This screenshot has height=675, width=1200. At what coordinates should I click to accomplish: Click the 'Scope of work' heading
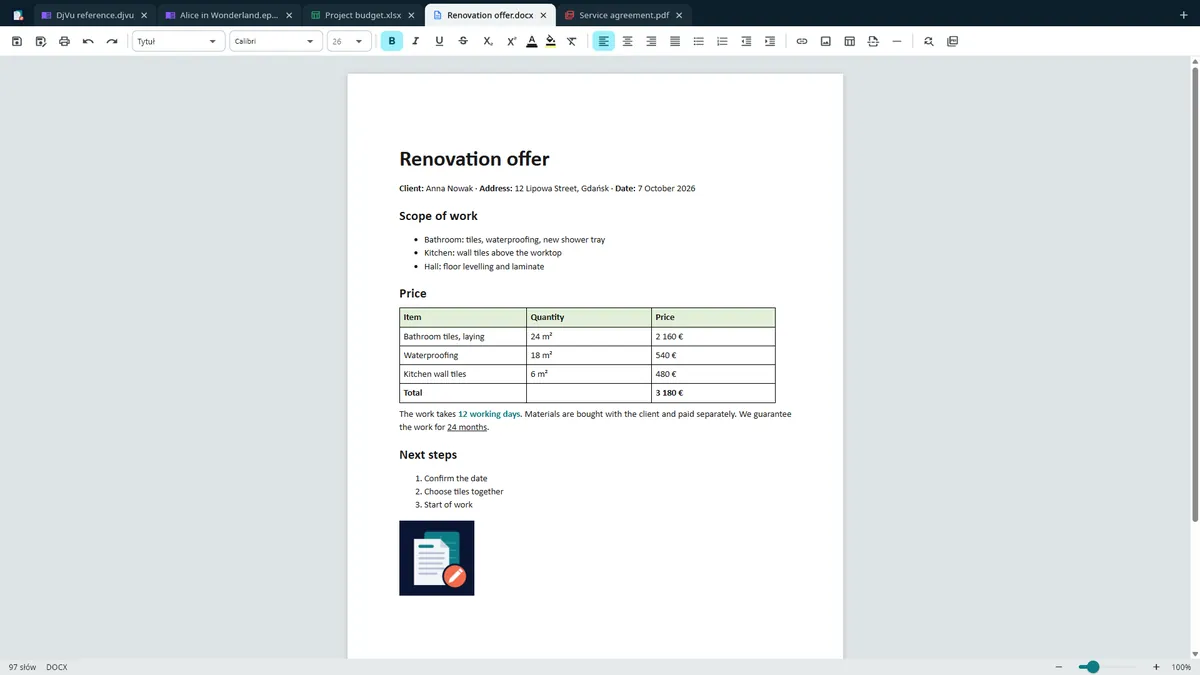tap(438, 216)
